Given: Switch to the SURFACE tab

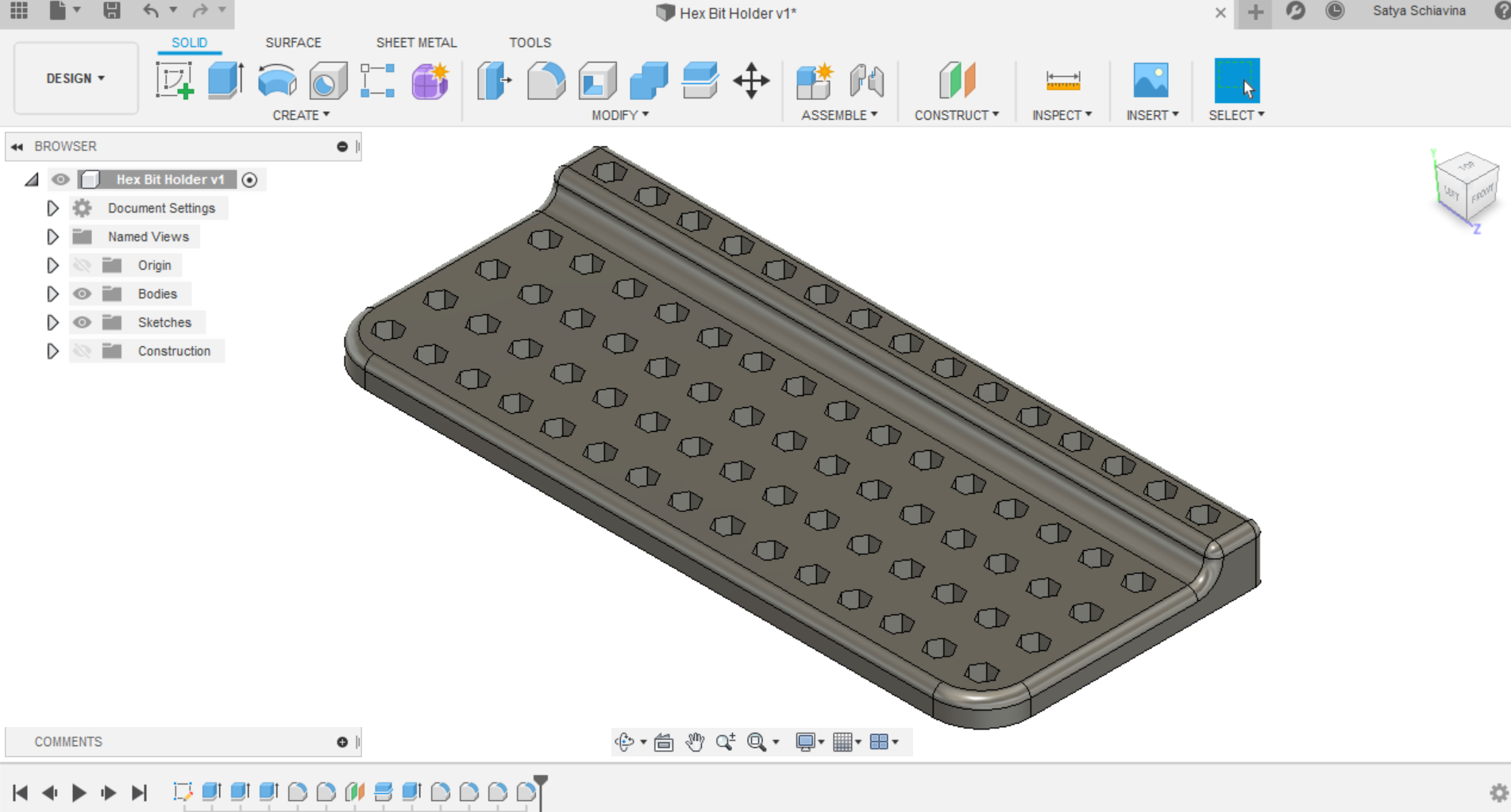Looking at the screenshot, I should (x=293, y=42).
